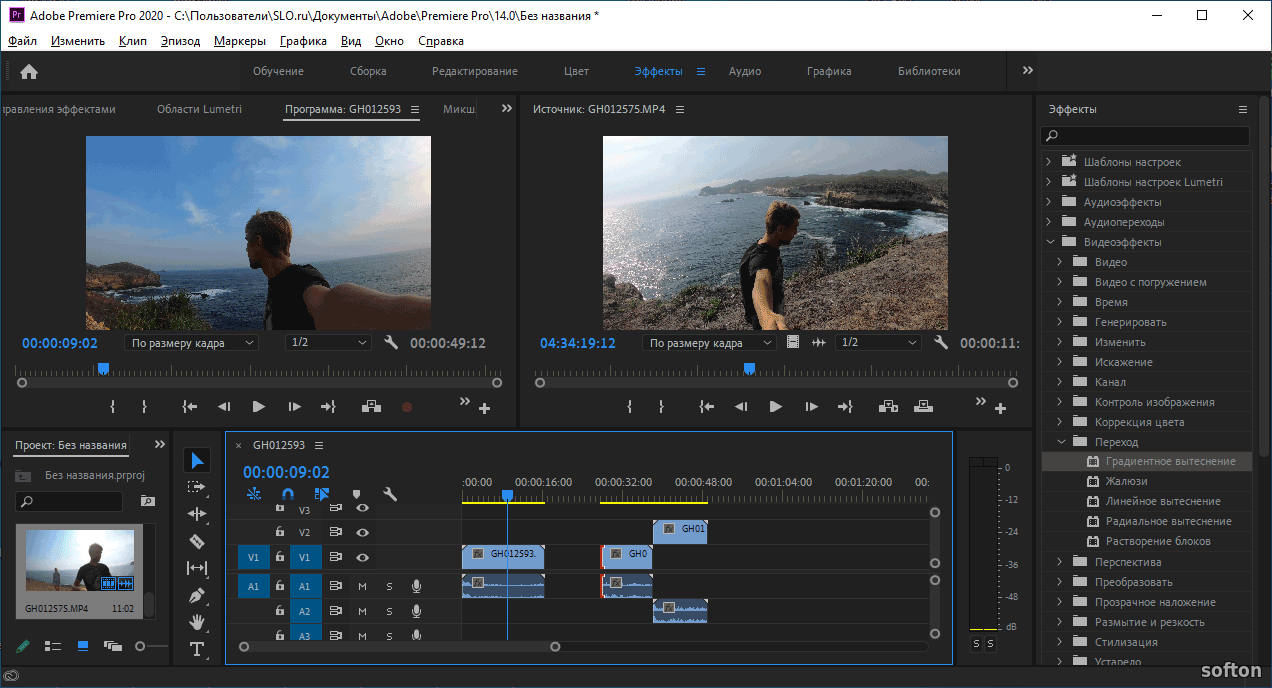Select the Pen tool in tools panel

coord(197,595)
